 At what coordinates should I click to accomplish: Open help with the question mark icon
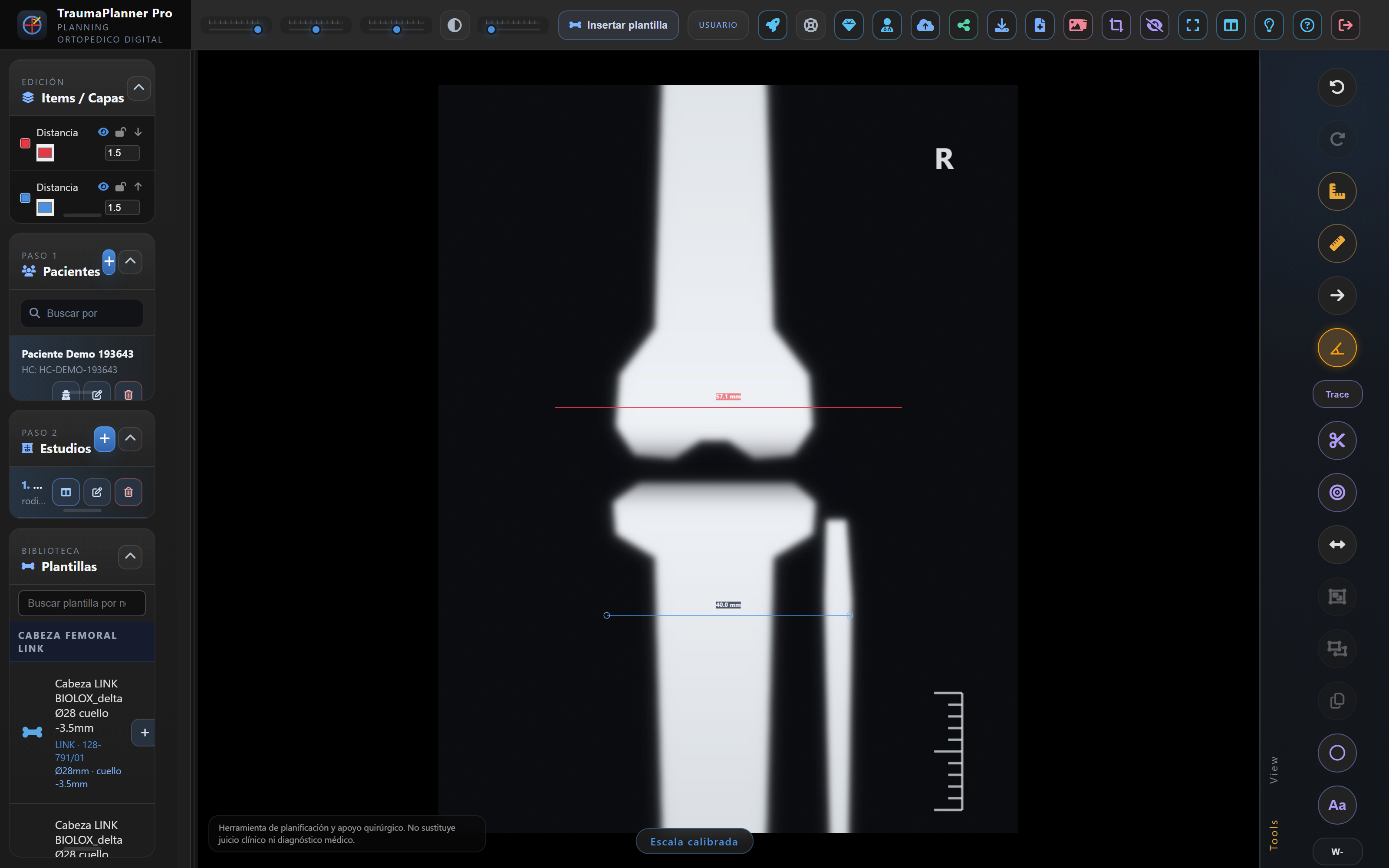click(x=1307, y=25)
